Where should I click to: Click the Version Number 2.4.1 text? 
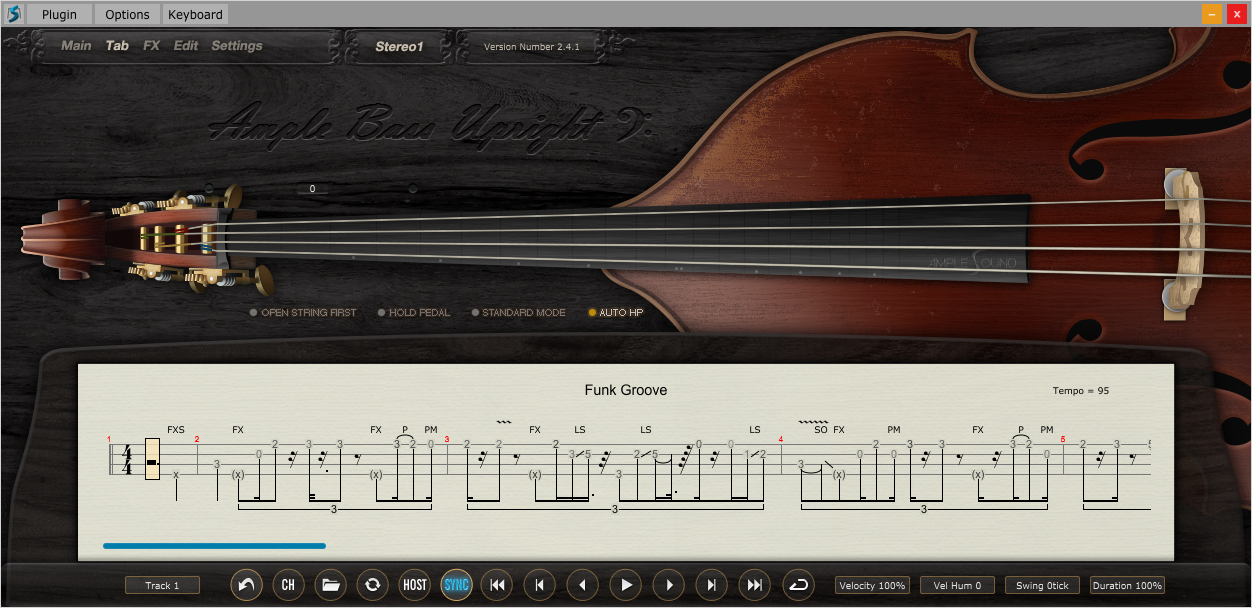click(x=532, y=47)
